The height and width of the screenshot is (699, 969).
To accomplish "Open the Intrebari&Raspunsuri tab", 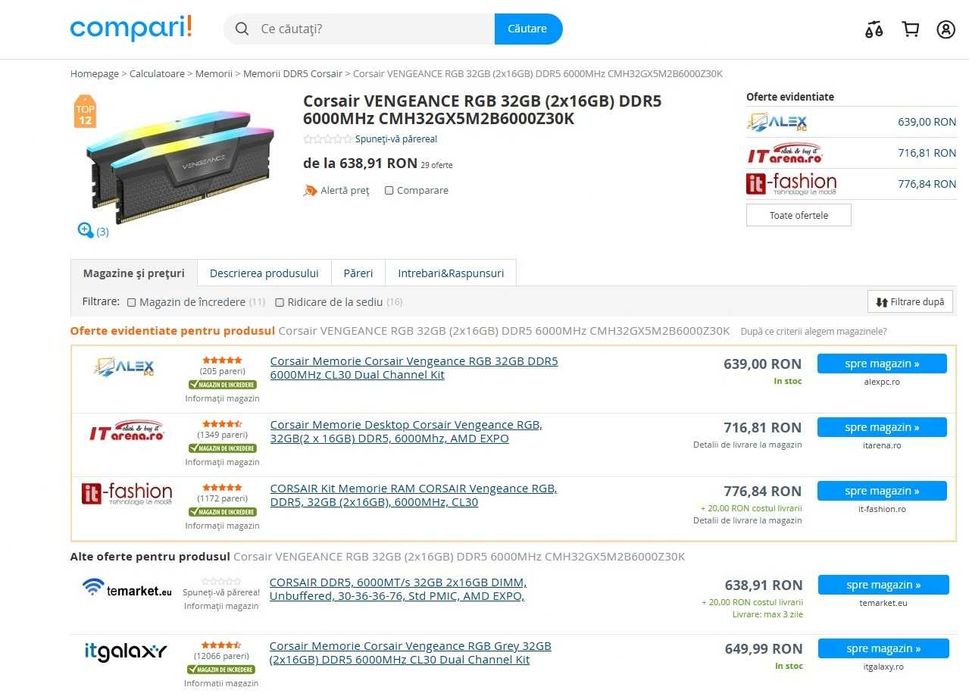I will coord(451,273).
